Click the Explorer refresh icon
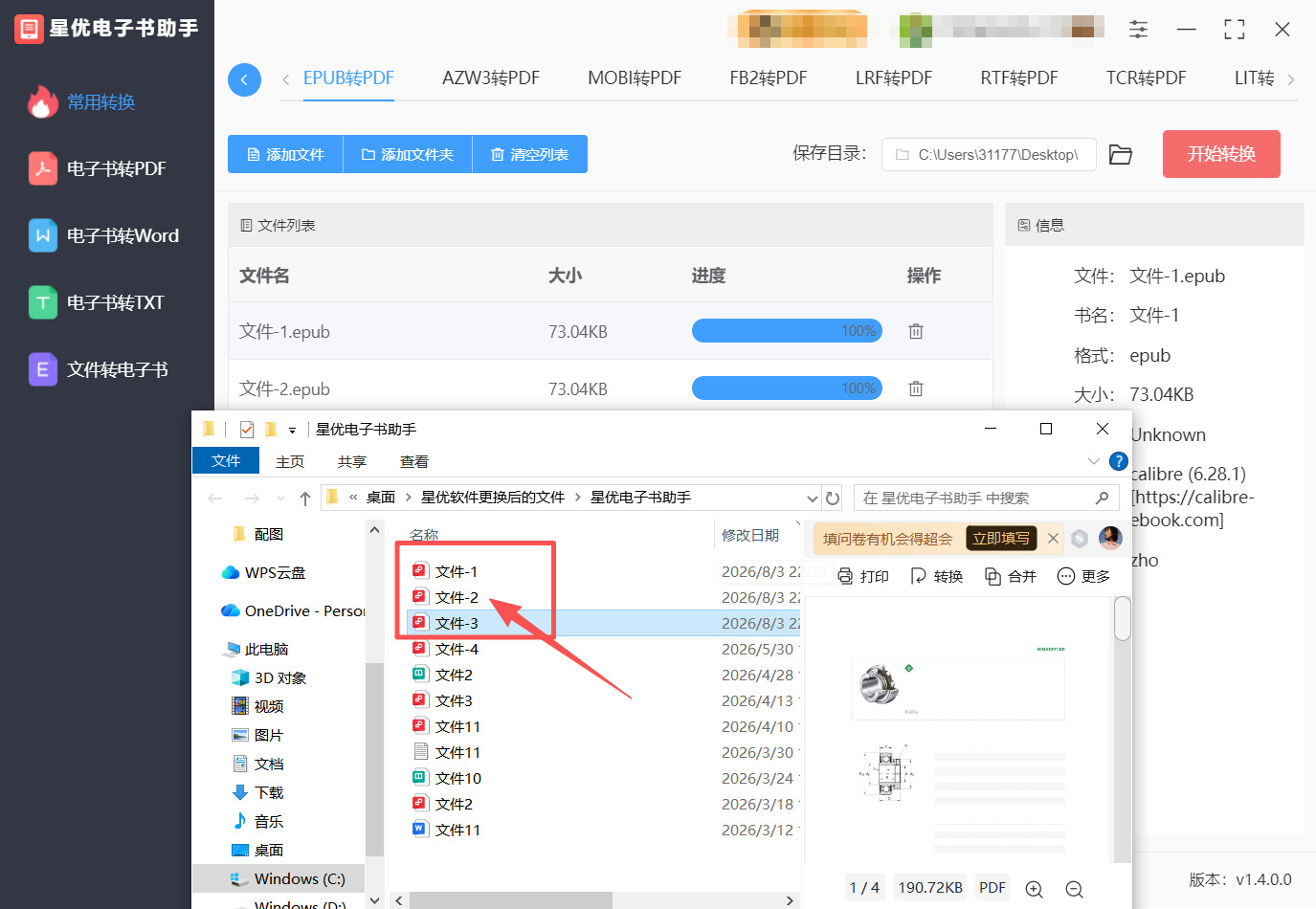This screenshot has height=909, width=1316. click(833, 498)
